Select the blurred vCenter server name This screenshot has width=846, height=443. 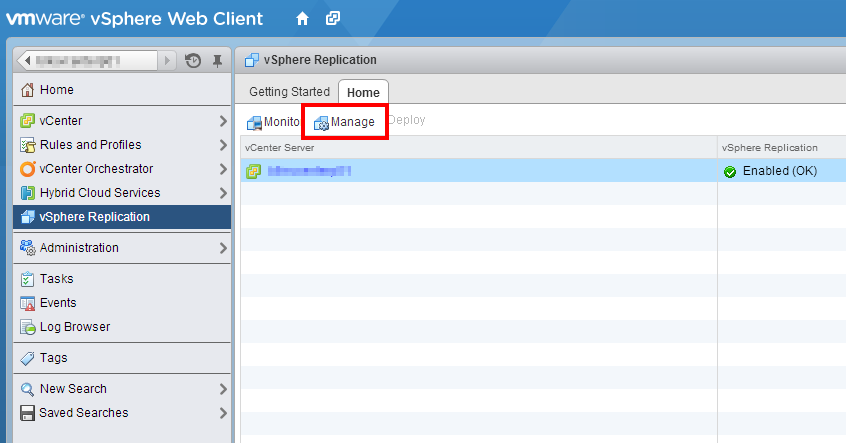point(309,171)
